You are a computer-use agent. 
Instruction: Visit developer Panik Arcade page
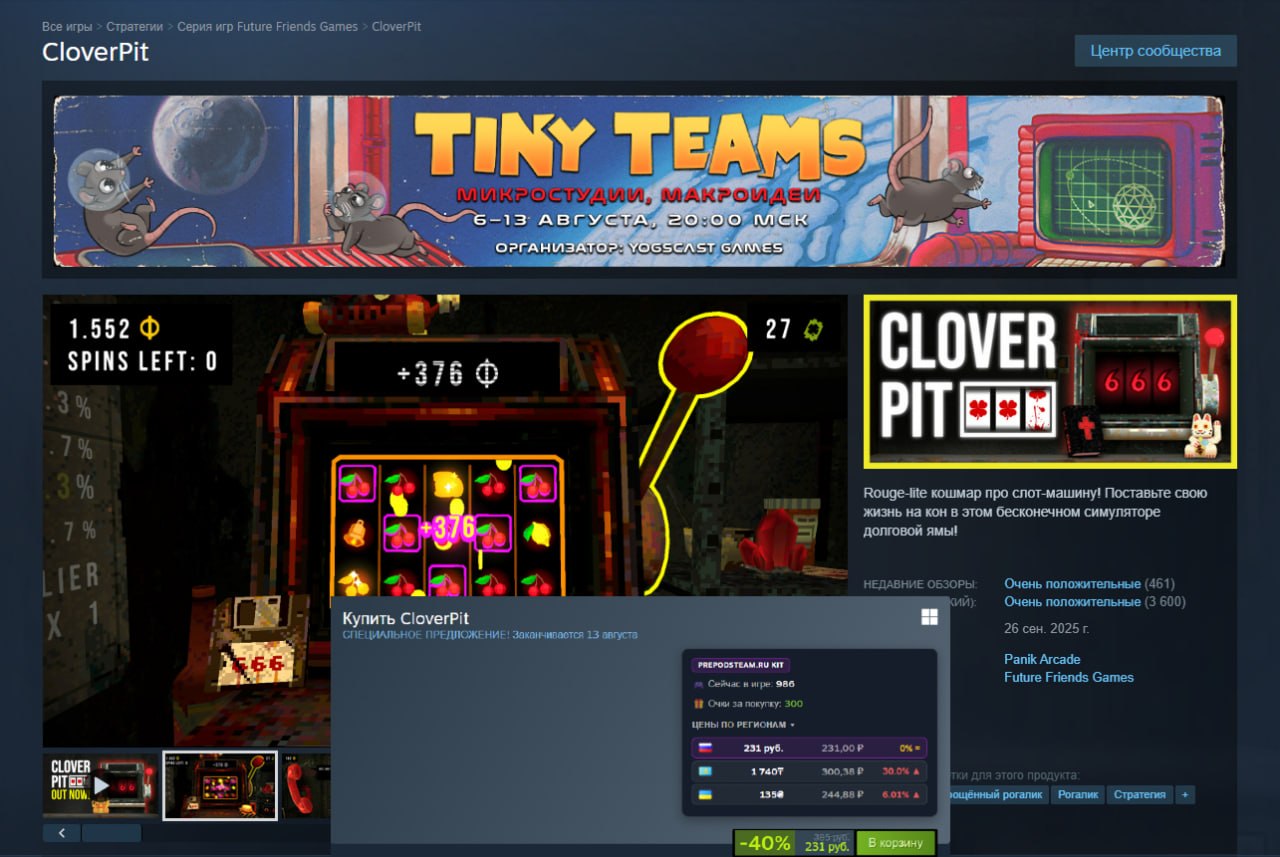(1042, 659)
